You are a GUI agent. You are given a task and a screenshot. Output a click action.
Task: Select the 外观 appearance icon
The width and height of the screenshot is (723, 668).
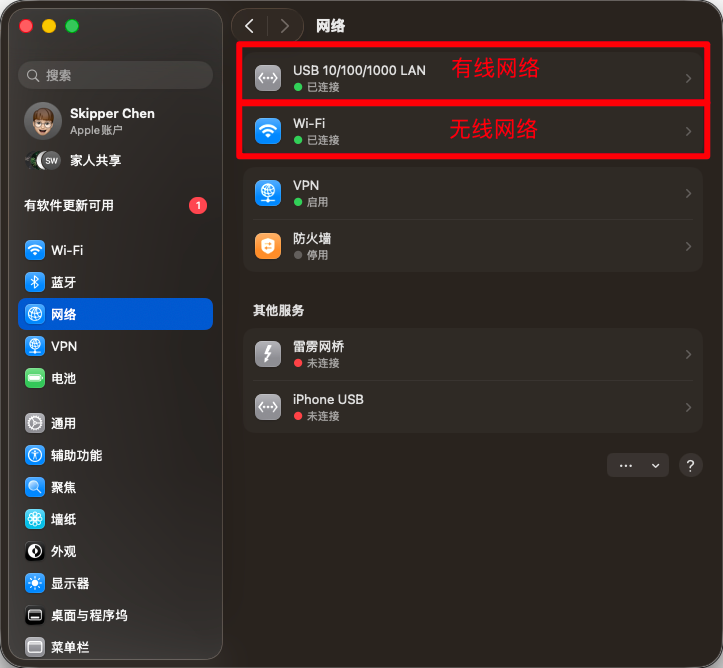click(x=35, y=551)
